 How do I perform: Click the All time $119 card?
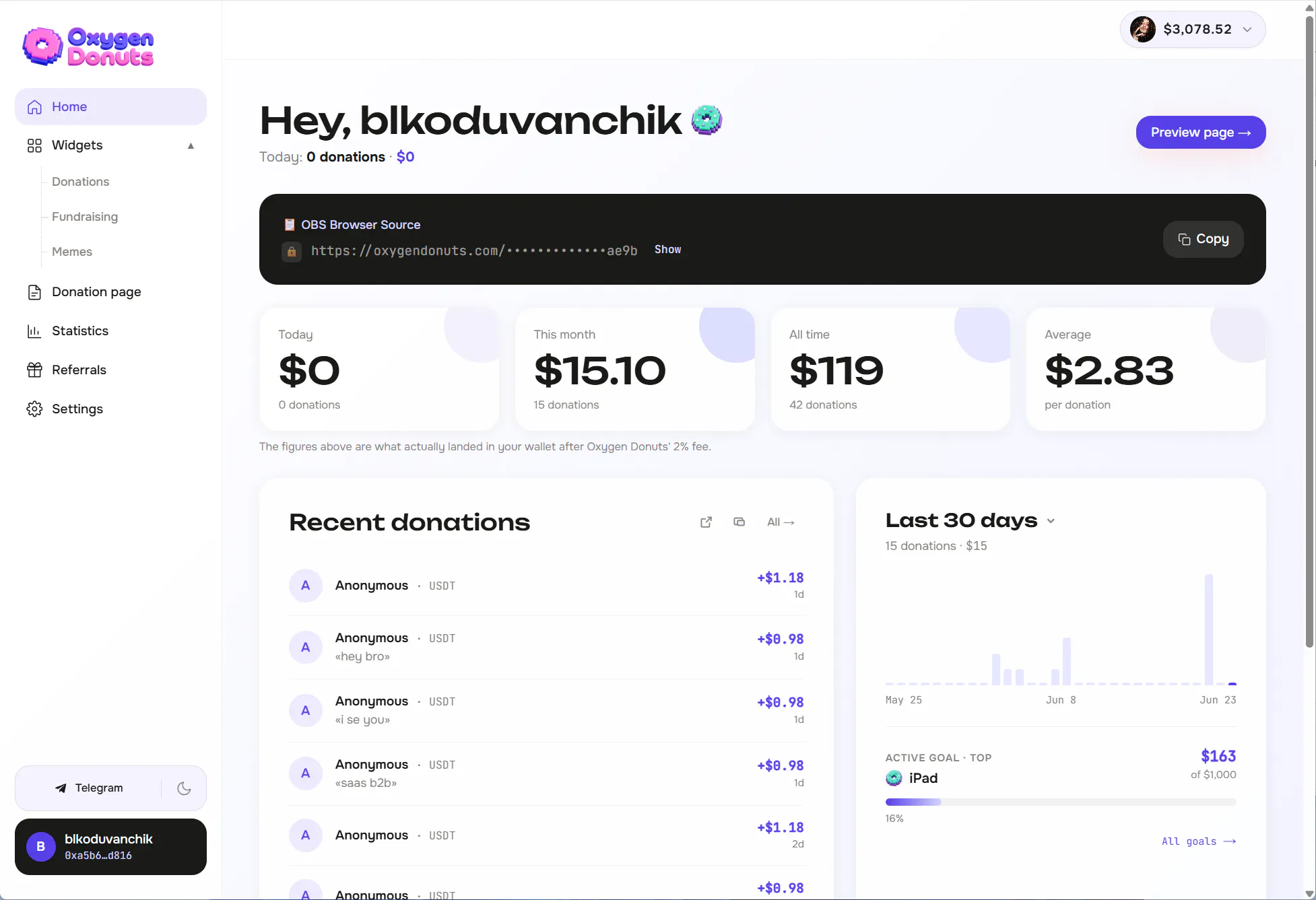coord(890,370)
